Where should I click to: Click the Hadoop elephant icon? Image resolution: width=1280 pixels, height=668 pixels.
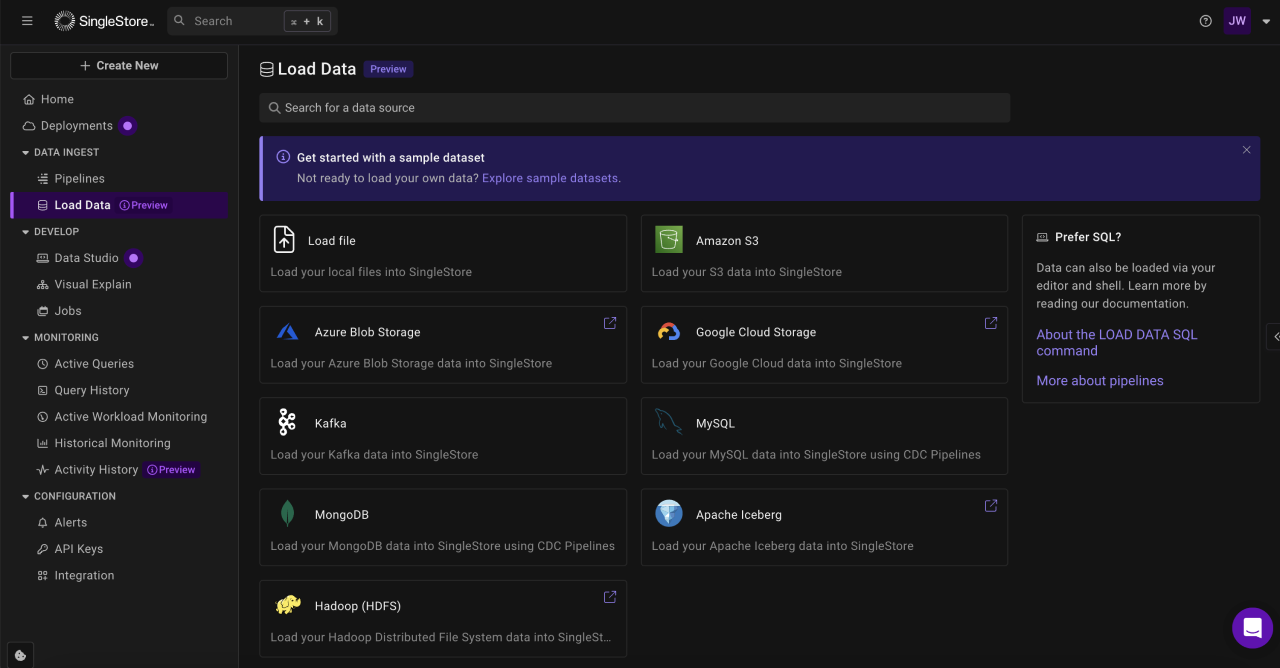point(287,604)
